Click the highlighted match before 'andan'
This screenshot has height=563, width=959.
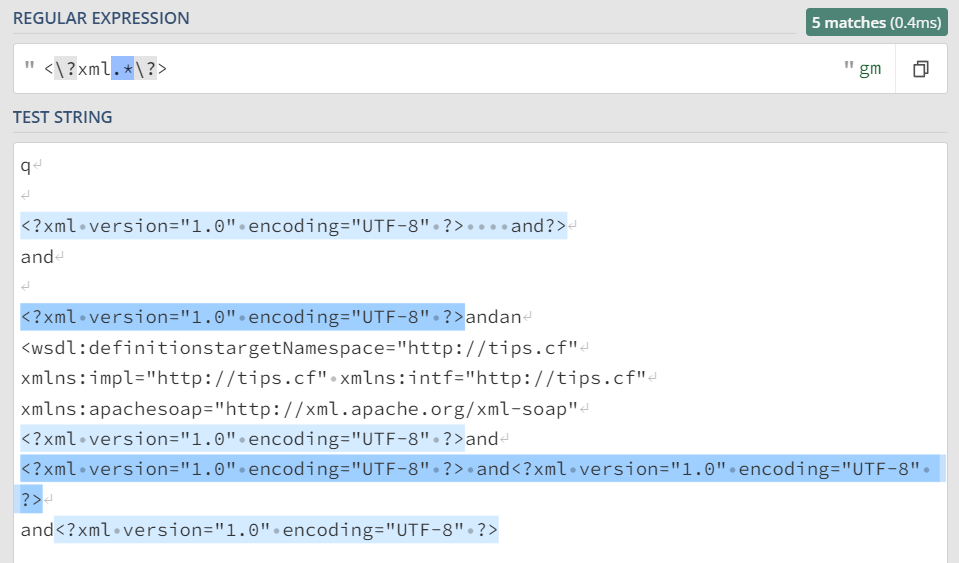[242, 318]
